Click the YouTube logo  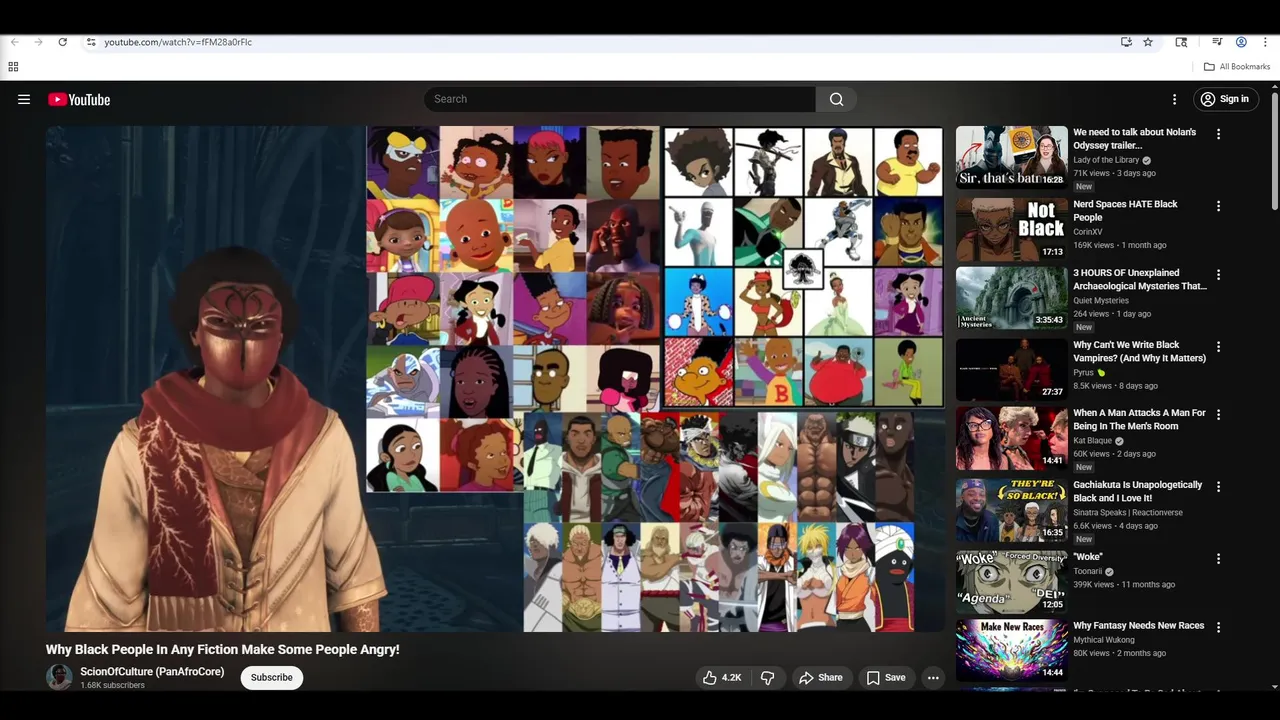click(x=79, y=99)
